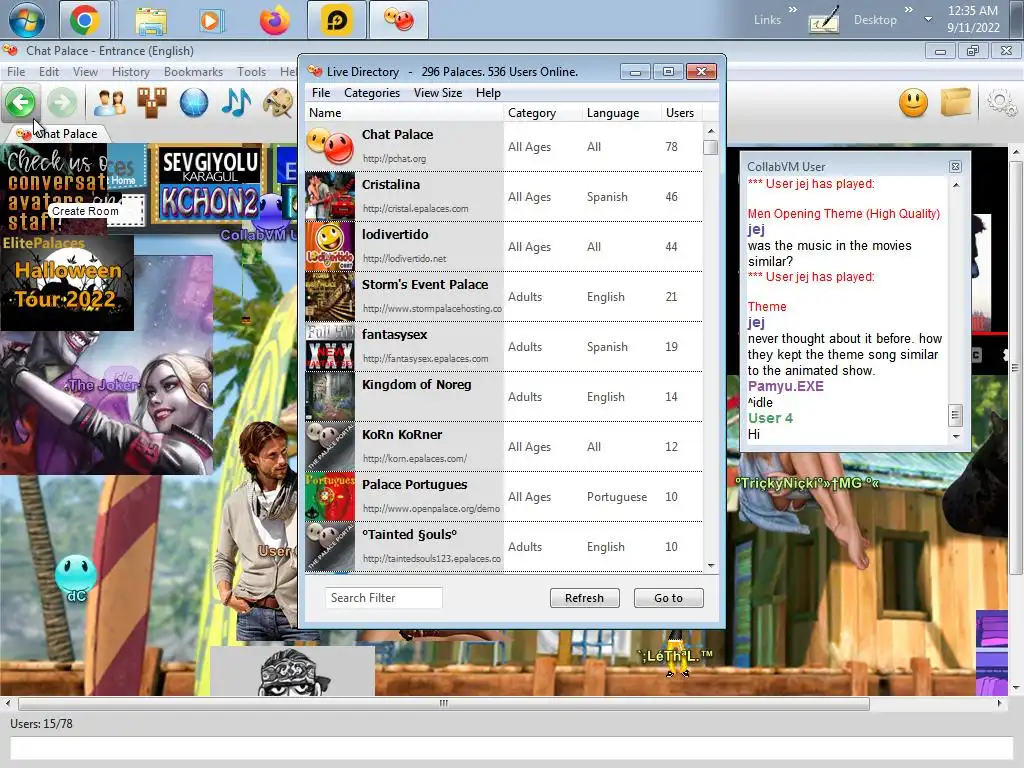
Task: Click Halloween Tour 2022 banner
Action: [67, 283]
